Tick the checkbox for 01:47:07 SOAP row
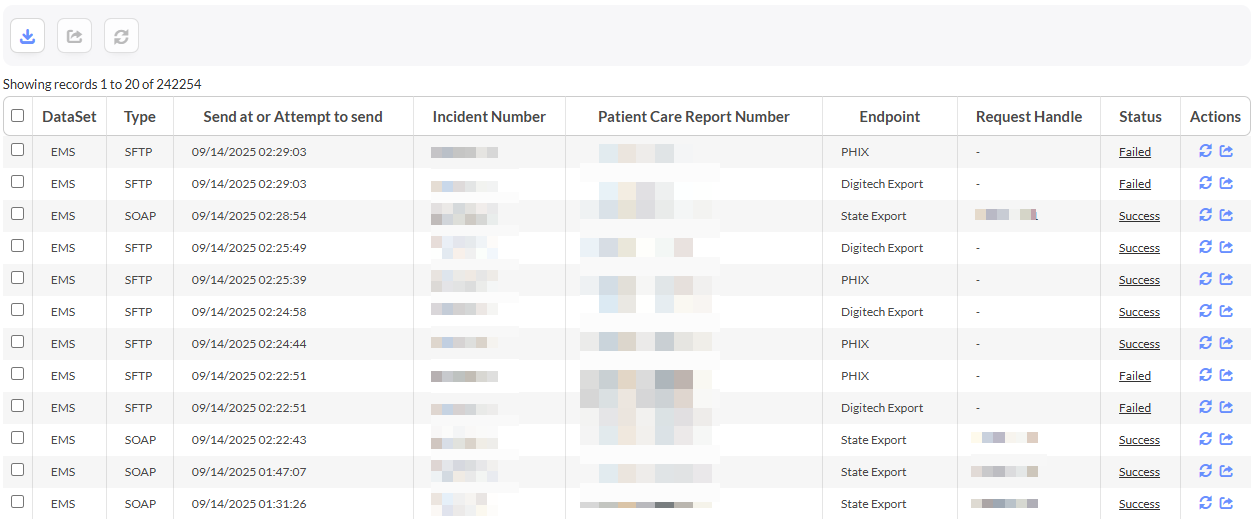Image resolution: width=1255 pixels, height=519 pixels. coord(17,470)
